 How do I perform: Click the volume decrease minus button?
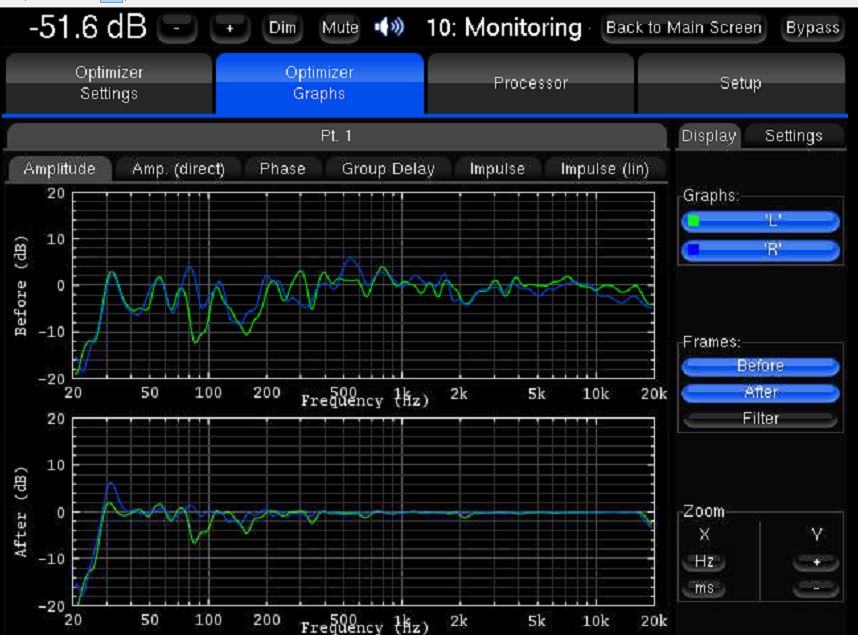[178, 28]
